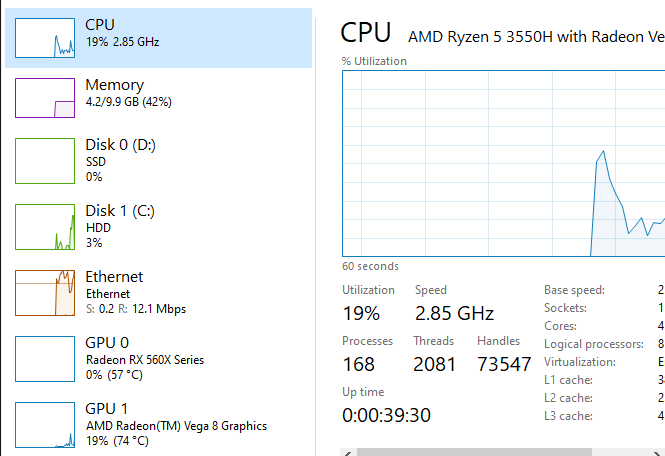Select the CPU mini graph thumbnail
The width and height of the screenshot is (665, 456).
click(x=45, y=38)
